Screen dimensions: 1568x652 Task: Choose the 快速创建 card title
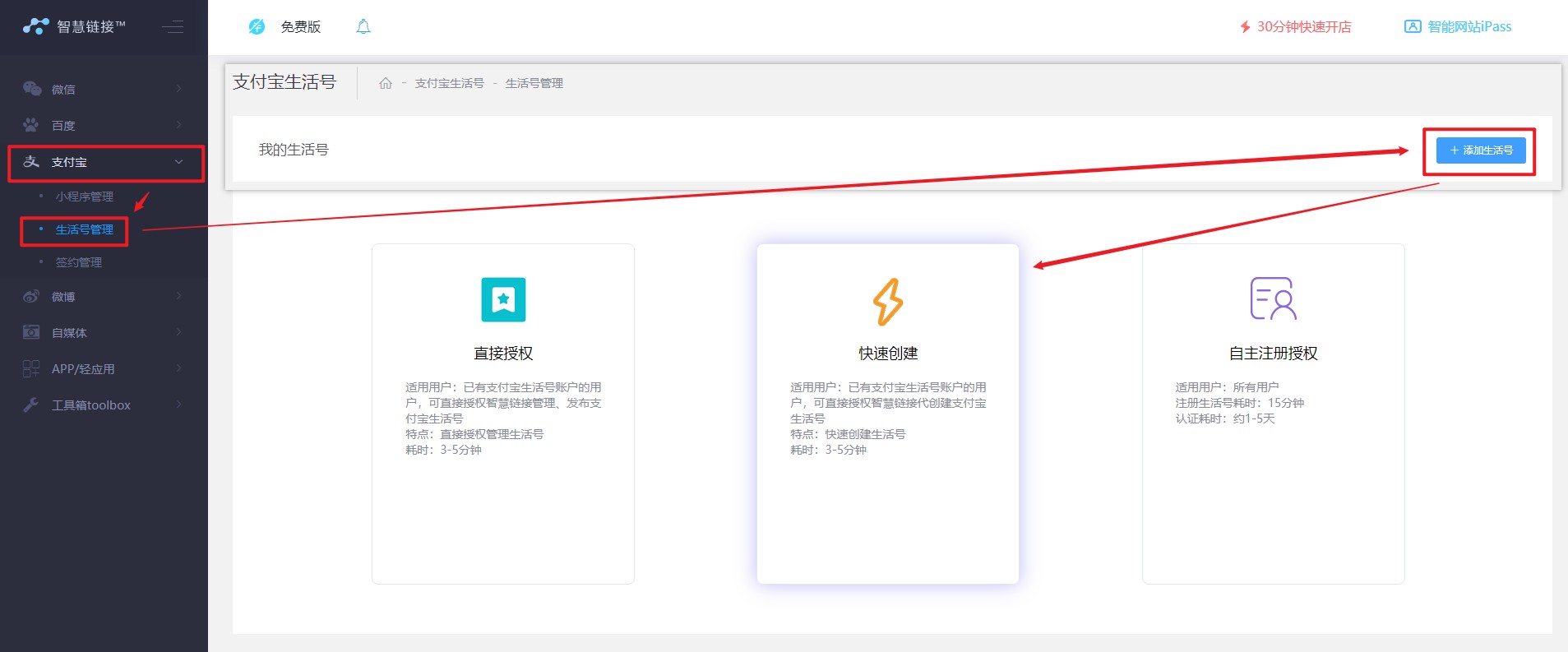tap(888, 354)
